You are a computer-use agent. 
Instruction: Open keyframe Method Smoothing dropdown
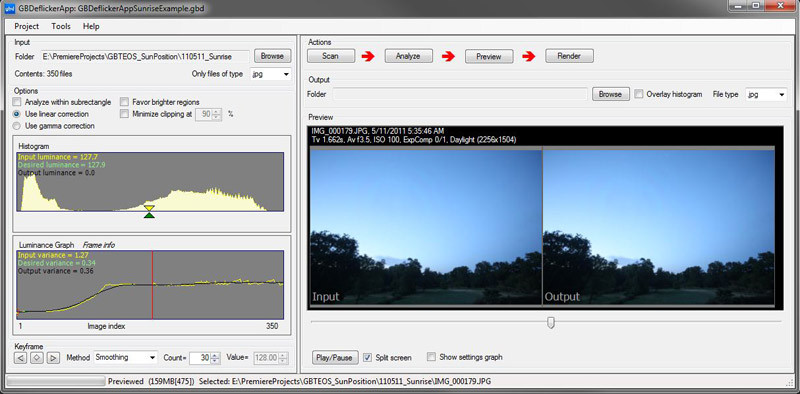click(x=126, y=358)
